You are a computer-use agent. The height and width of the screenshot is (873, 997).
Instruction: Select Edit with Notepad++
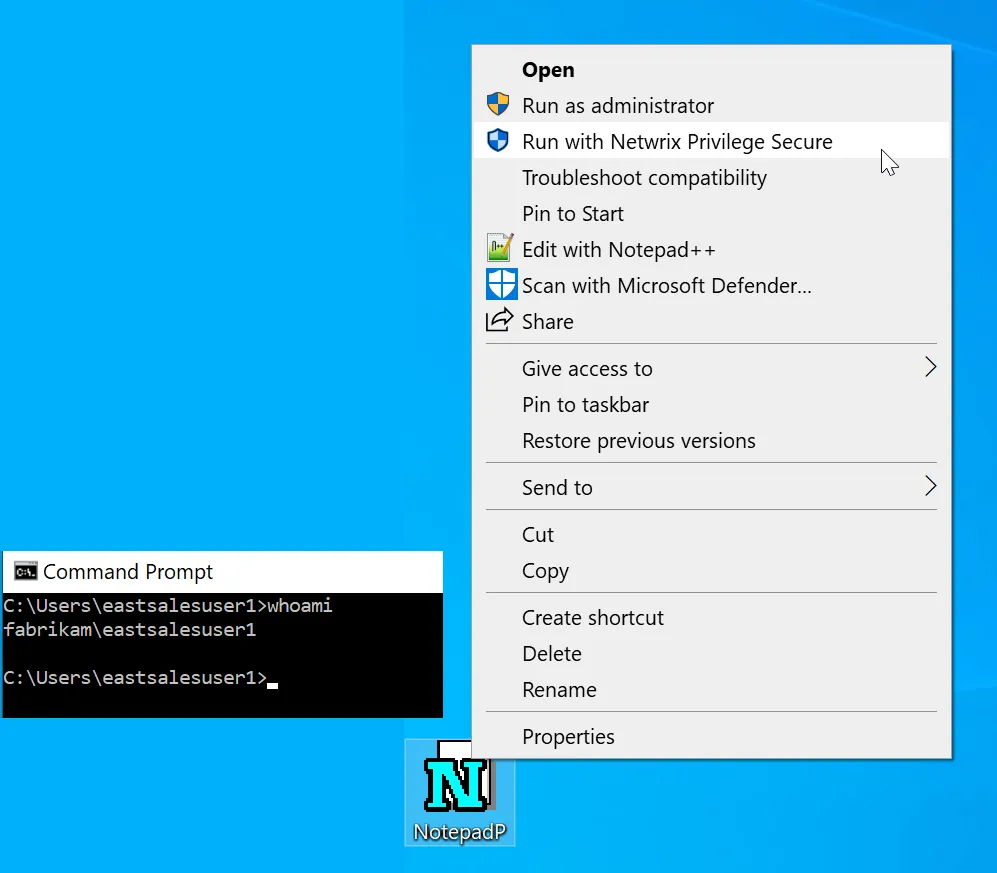click(x=712, y=249)
